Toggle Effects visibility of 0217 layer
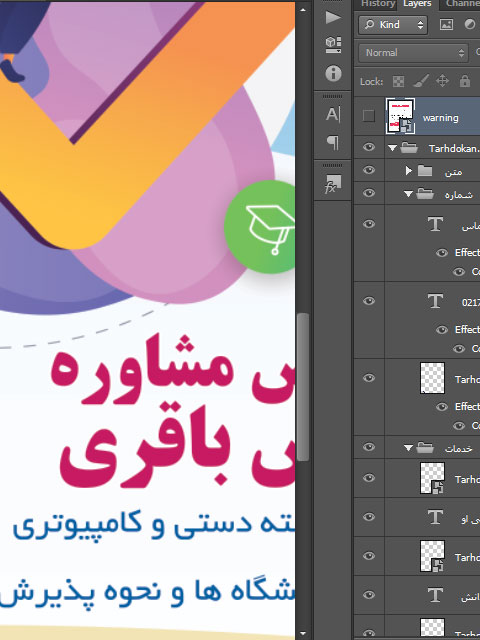 point(442,330)
